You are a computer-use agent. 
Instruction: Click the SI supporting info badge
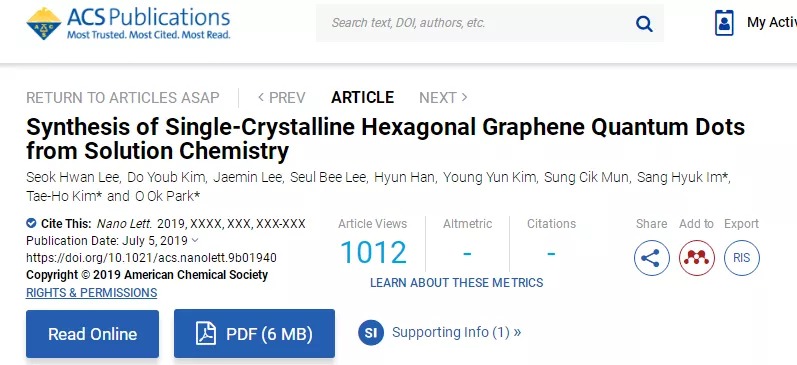[x=371, y=332]
